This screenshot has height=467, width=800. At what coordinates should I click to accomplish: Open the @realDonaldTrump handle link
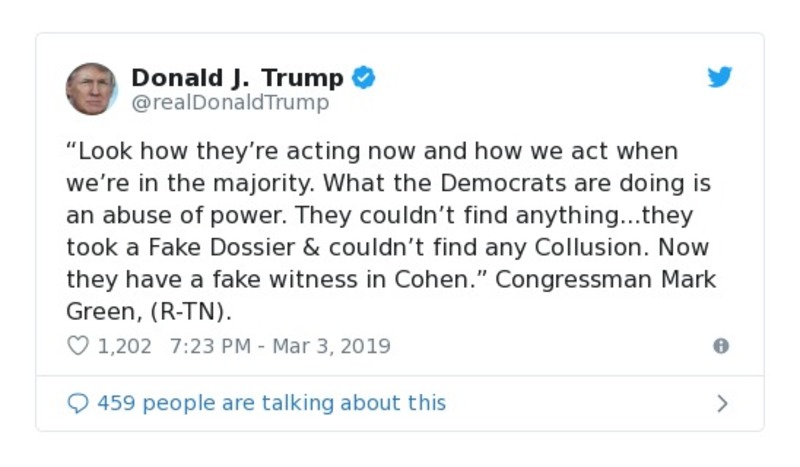coord(230,102)
